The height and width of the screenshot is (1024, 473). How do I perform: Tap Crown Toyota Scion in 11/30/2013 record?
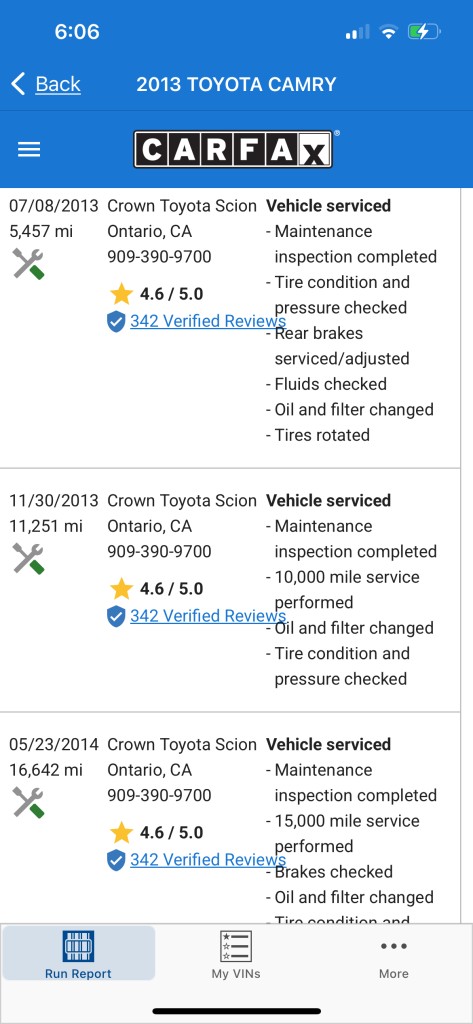click(182, 500)
